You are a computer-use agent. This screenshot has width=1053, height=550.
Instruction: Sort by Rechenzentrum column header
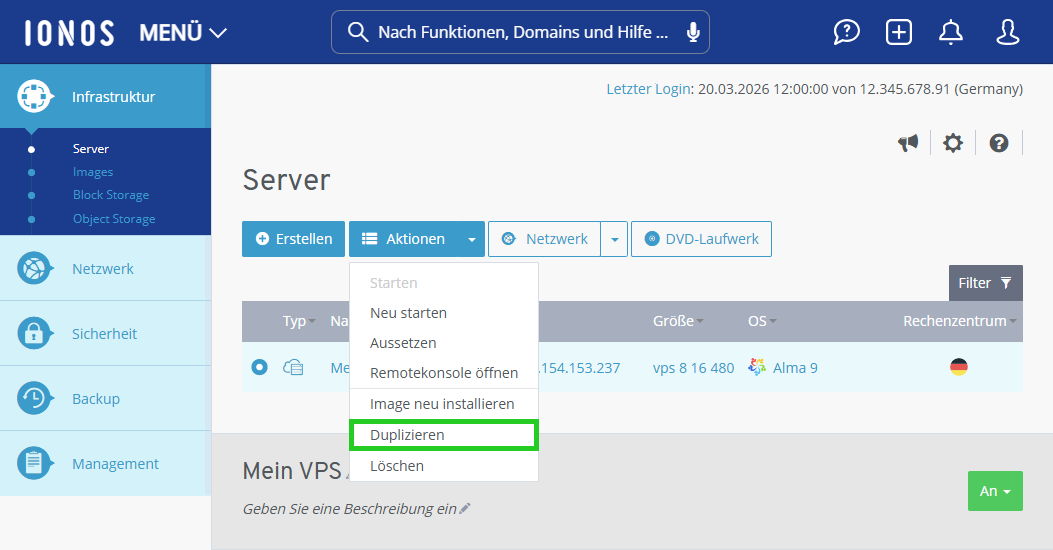(x=960, y=321)
